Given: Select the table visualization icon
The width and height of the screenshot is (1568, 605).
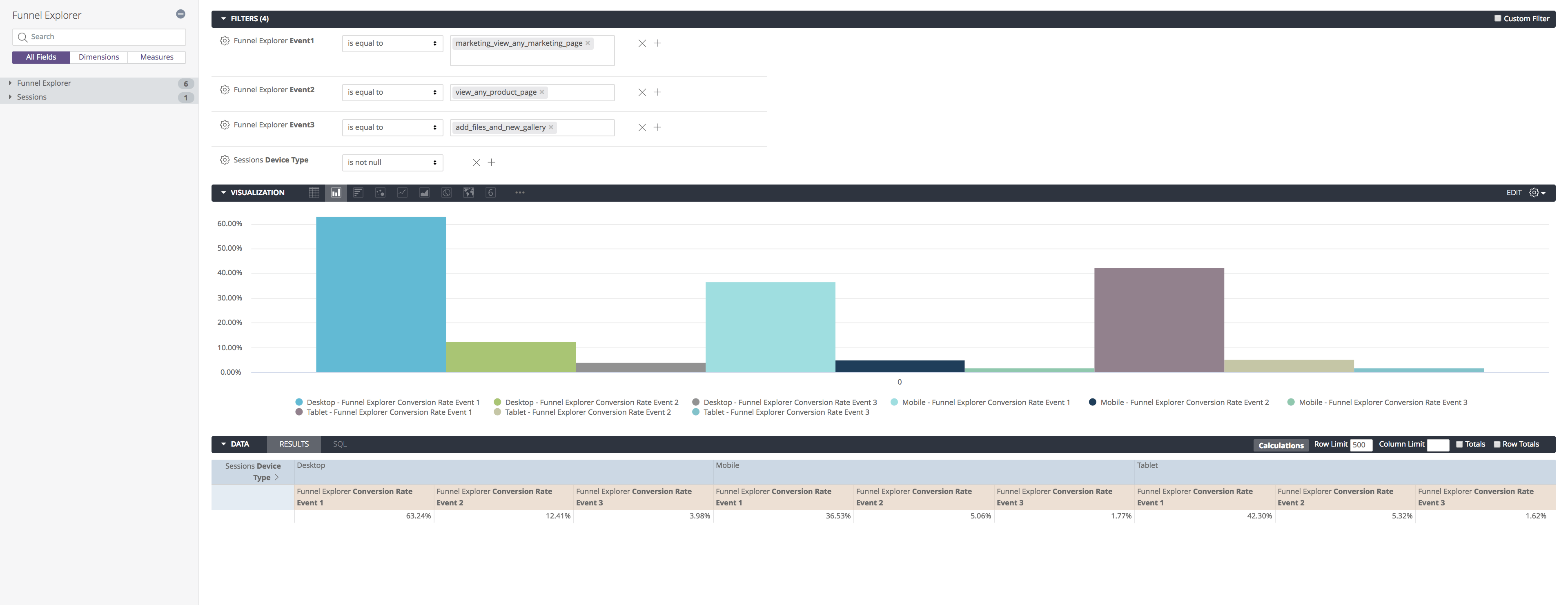Looking at the screenshot, I should pyautogui.click(x=314, y=193).
